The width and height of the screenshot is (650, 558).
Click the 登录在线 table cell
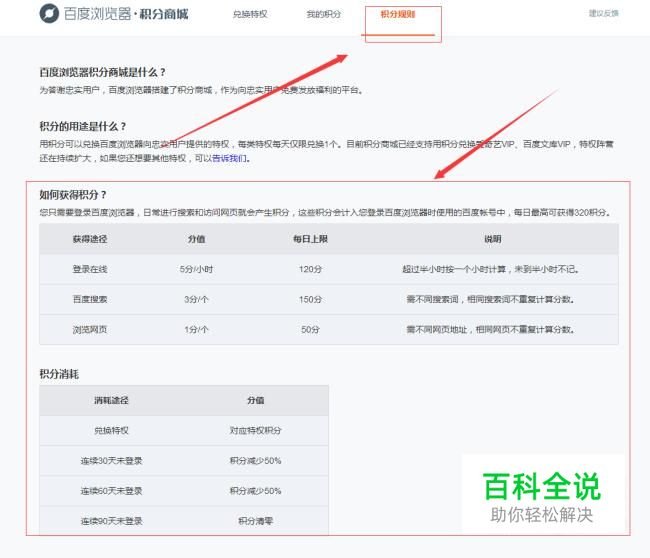tap(90, 269)
